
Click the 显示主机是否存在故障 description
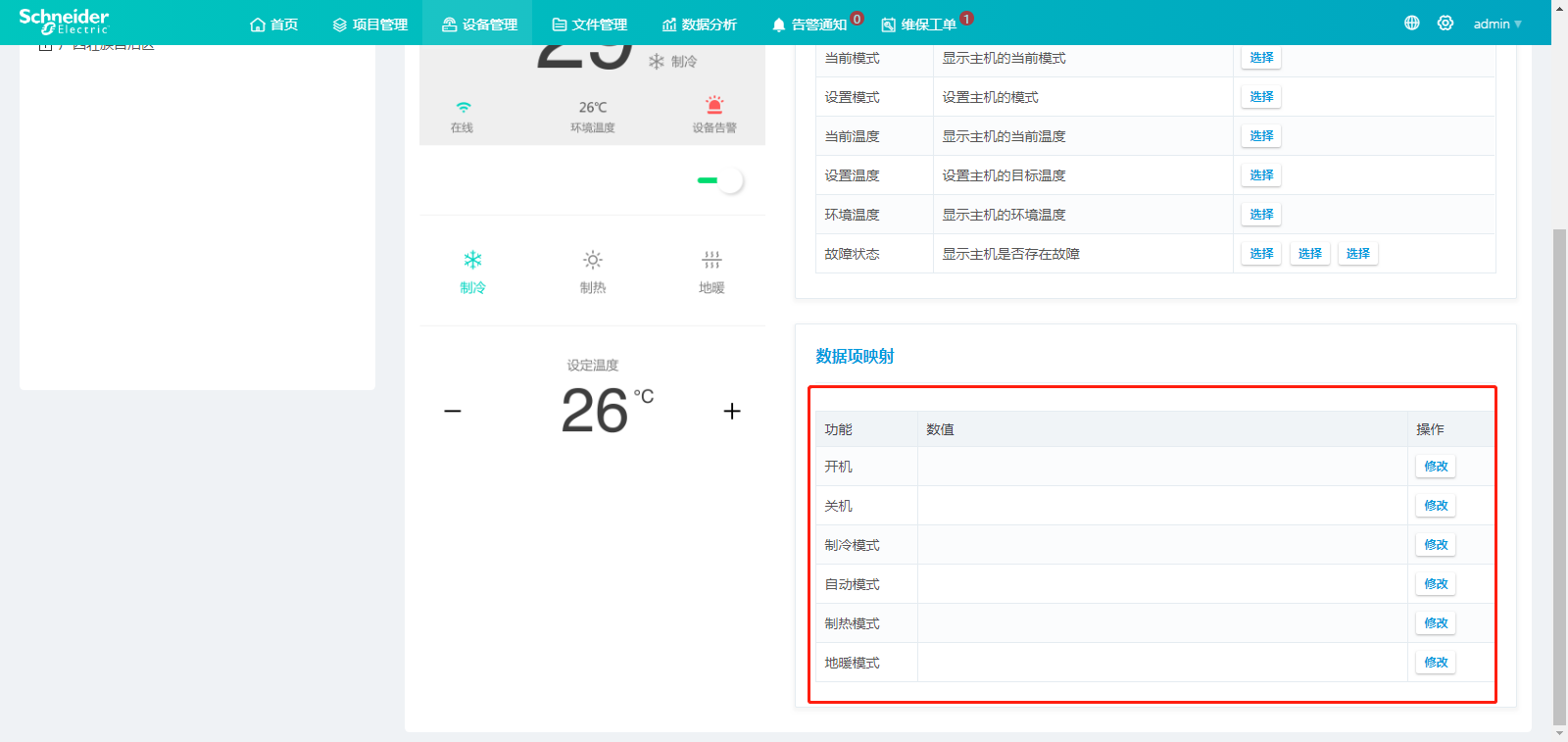1010,254
